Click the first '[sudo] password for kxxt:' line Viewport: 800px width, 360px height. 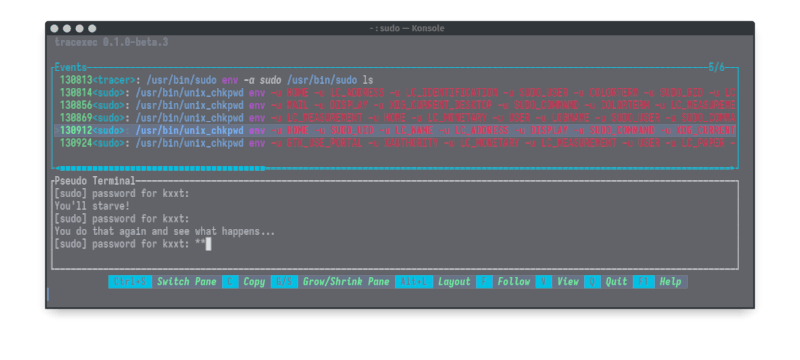coord(122,194)
